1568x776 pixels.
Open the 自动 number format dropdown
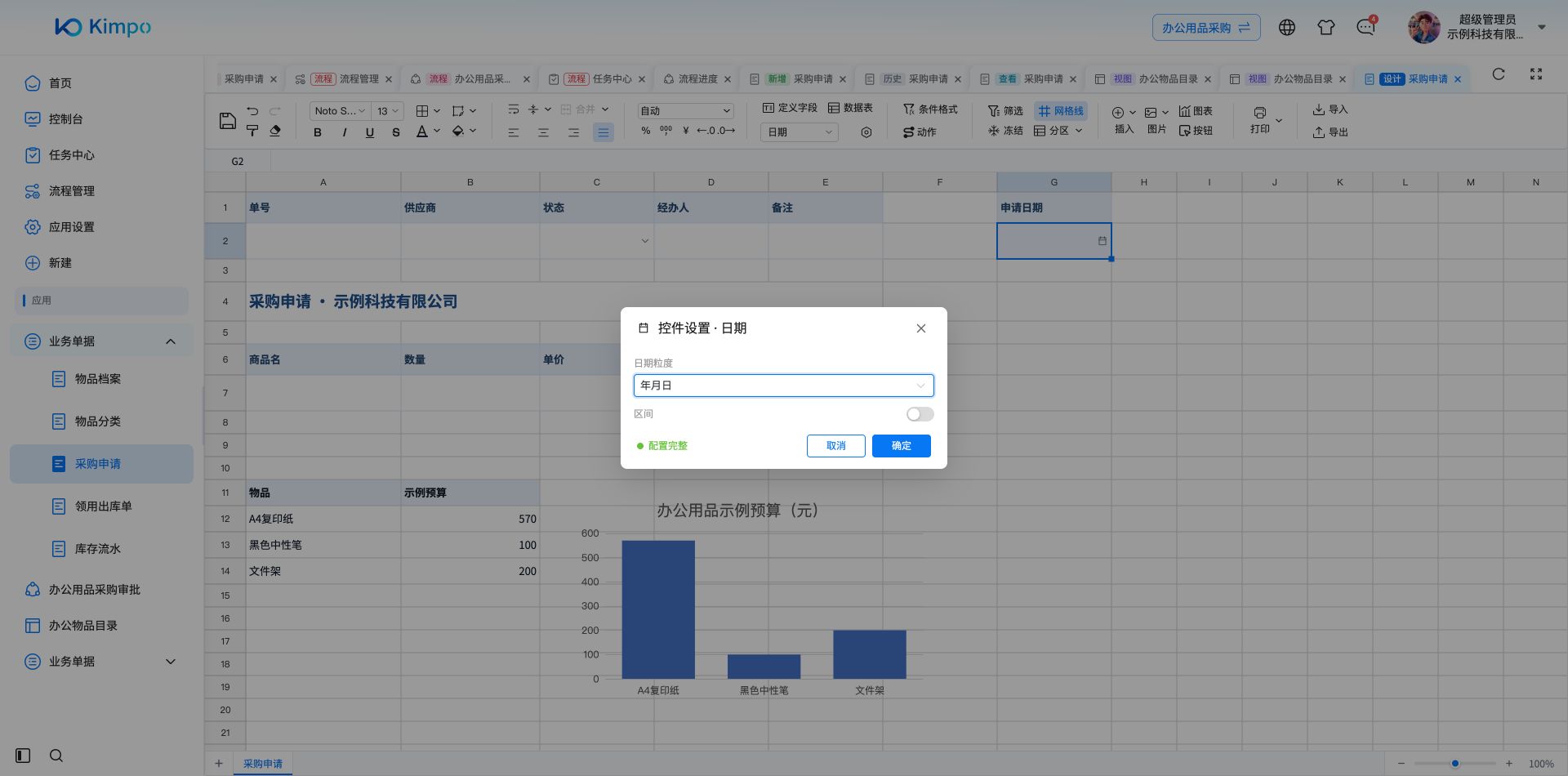pos(686,111)
